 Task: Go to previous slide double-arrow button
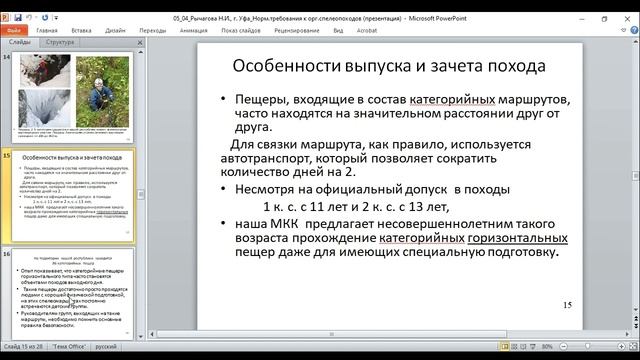coord(636,318)
